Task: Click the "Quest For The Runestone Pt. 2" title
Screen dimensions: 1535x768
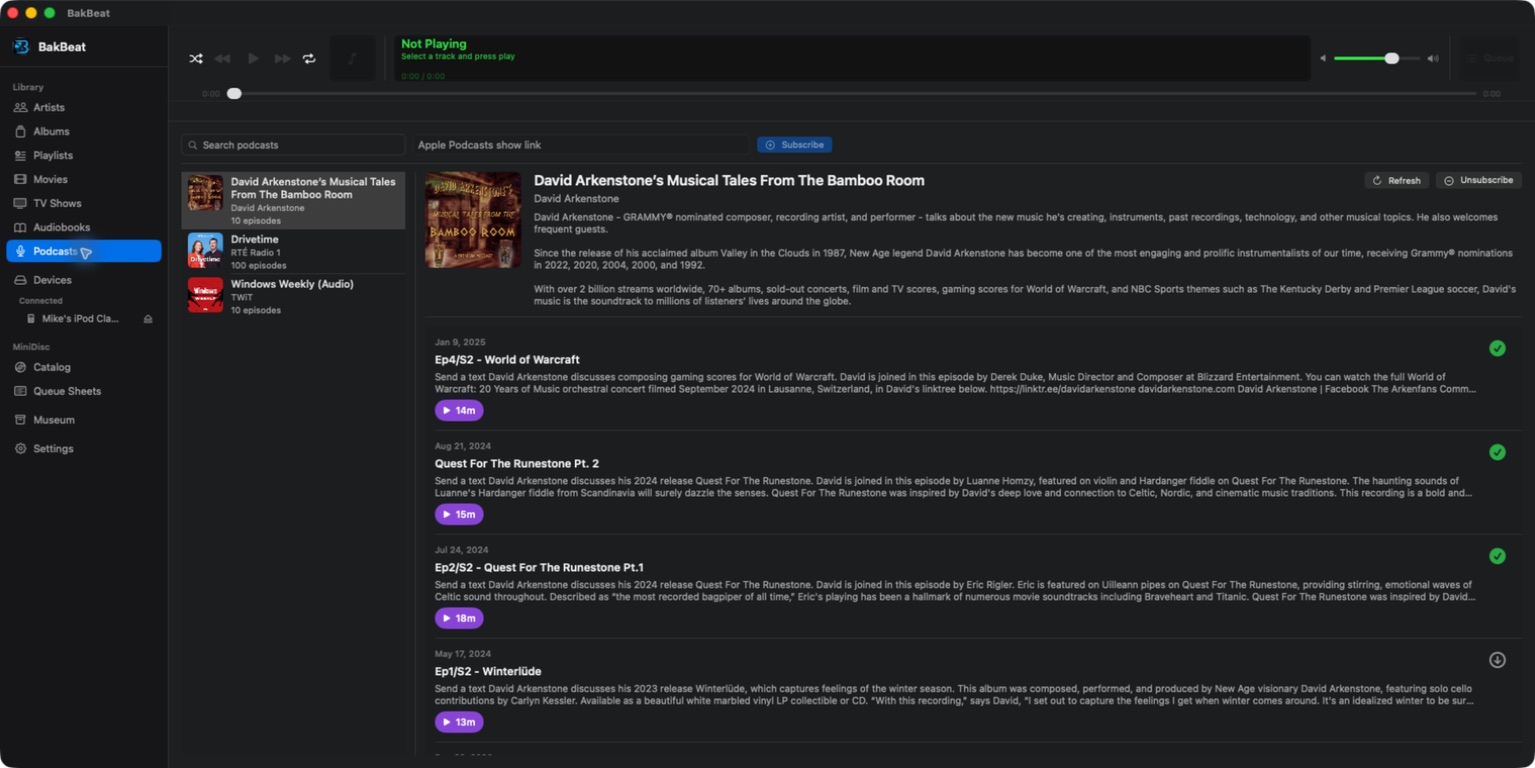Action: tap(517, 464)
